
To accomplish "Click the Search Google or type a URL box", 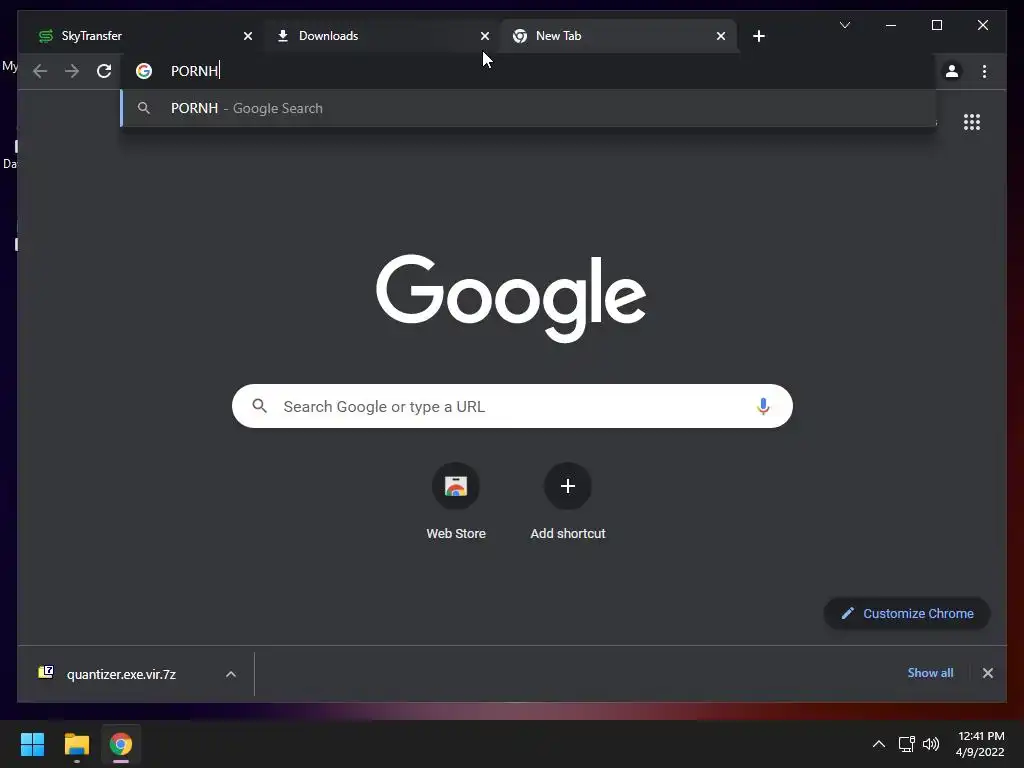I will click(512, 406).
